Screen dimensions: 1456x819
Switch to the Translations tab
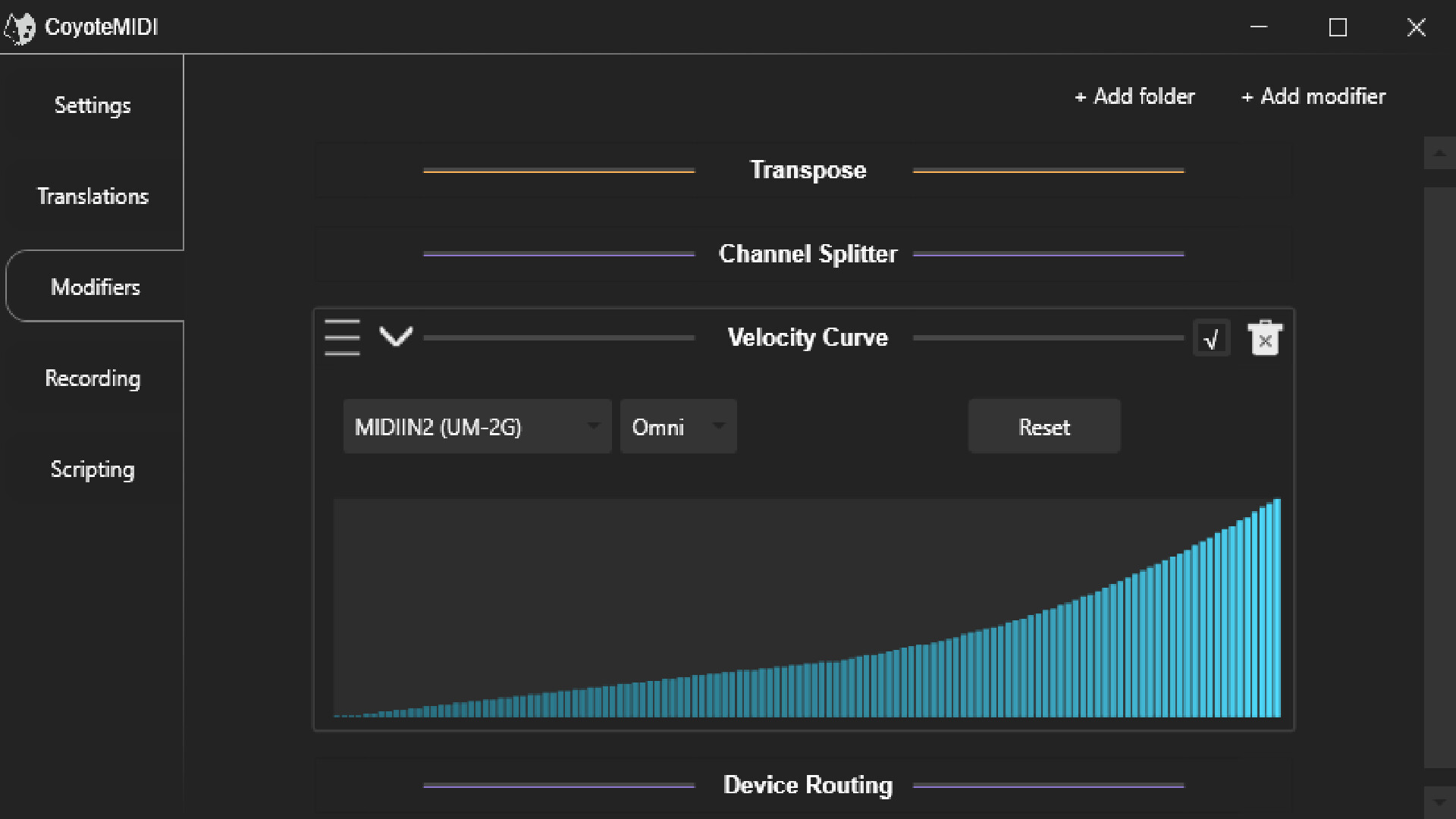93,196
